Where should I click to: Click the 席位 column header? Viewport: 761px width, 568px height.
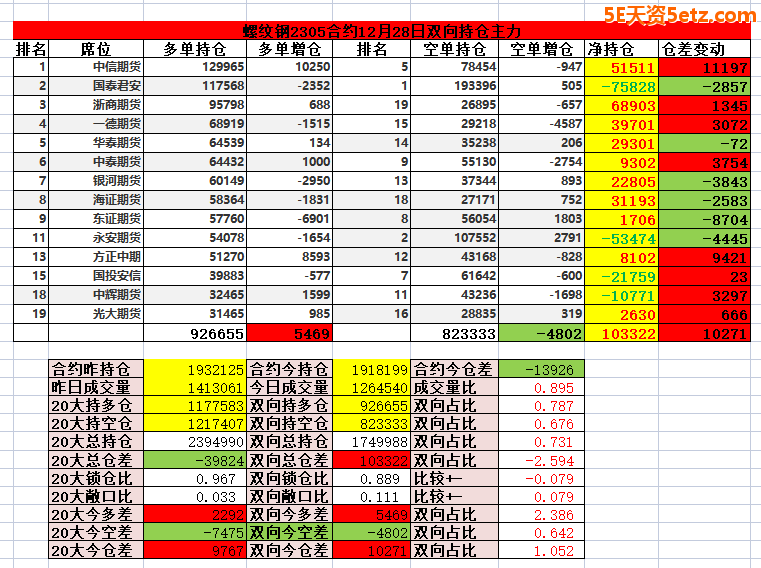pyautogui.click(x=96, y=49)
